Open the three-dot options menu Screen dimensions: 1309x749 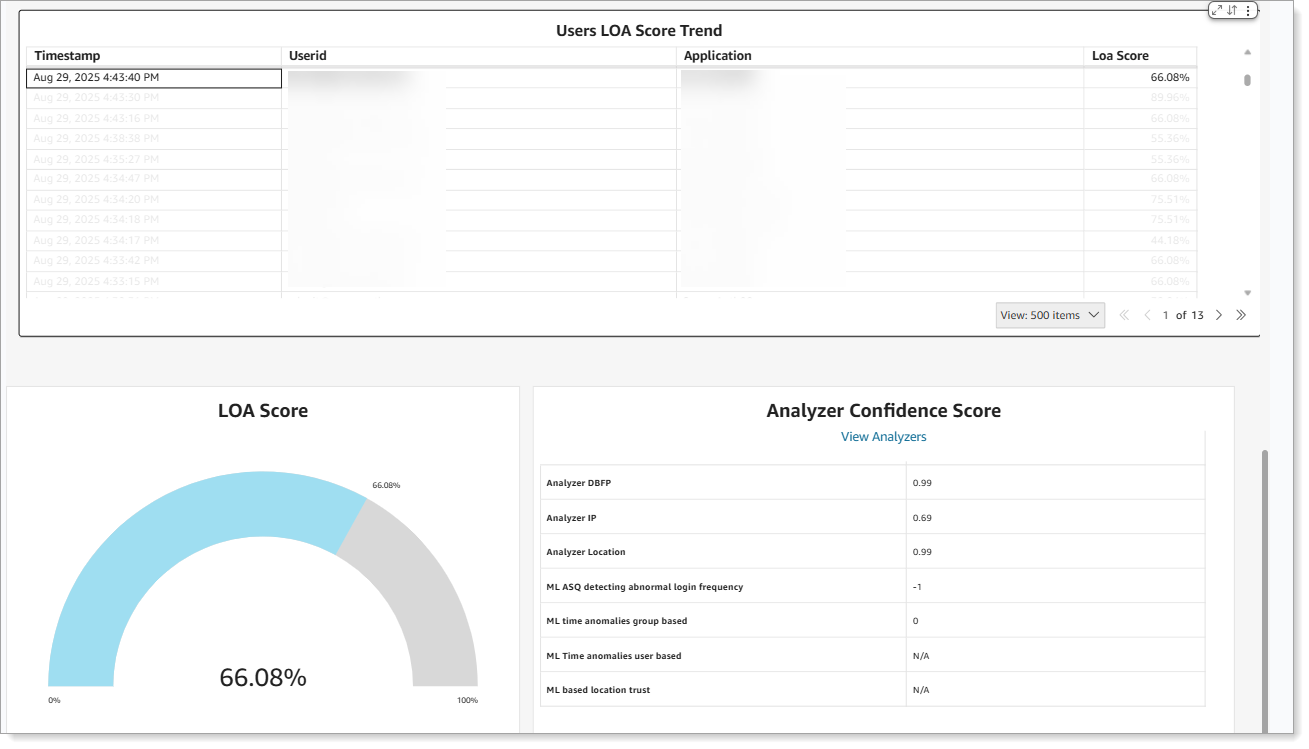click(1248, 10)
